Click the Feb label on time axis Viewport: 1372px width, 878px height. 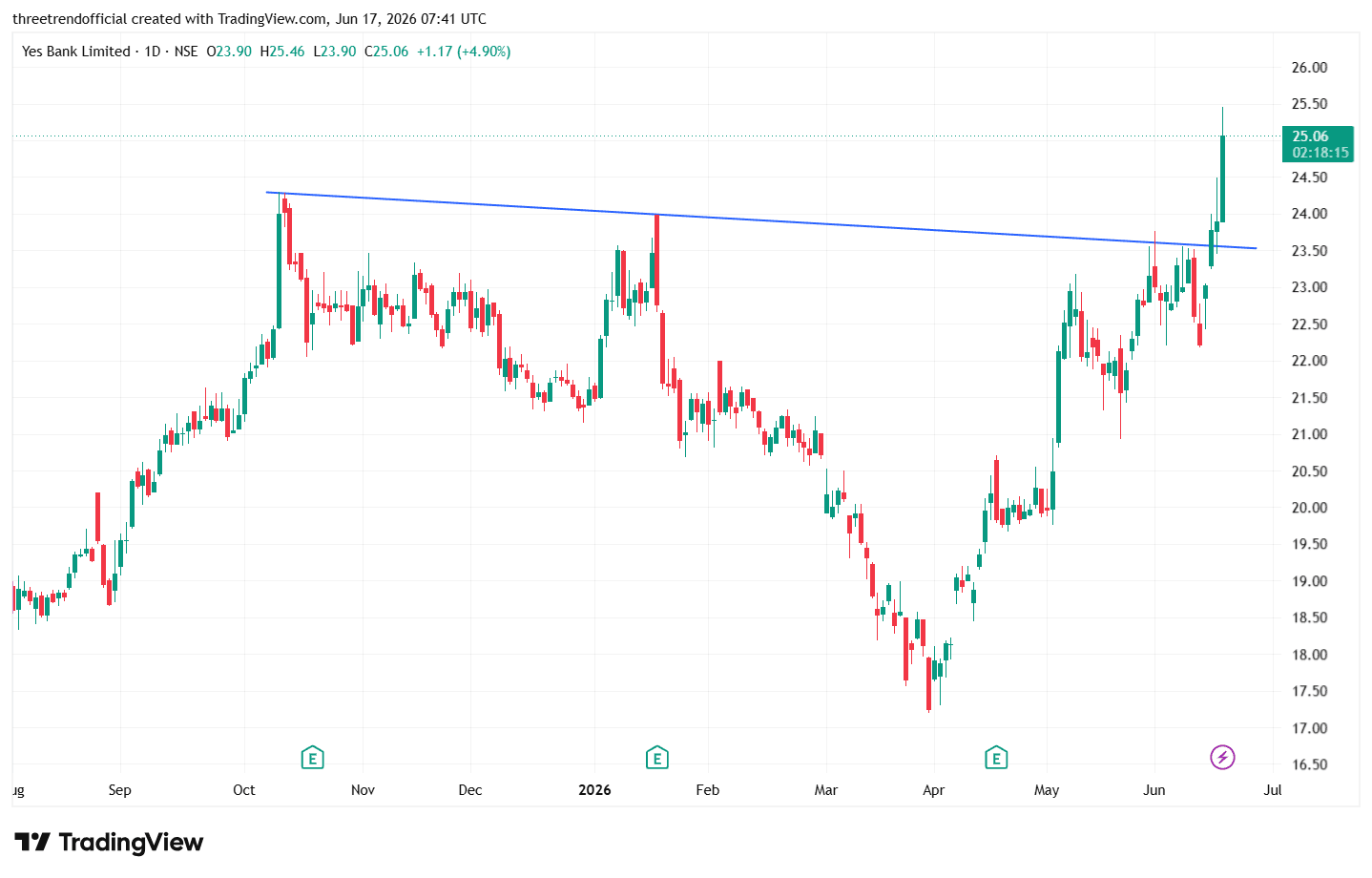click(707, 790)
